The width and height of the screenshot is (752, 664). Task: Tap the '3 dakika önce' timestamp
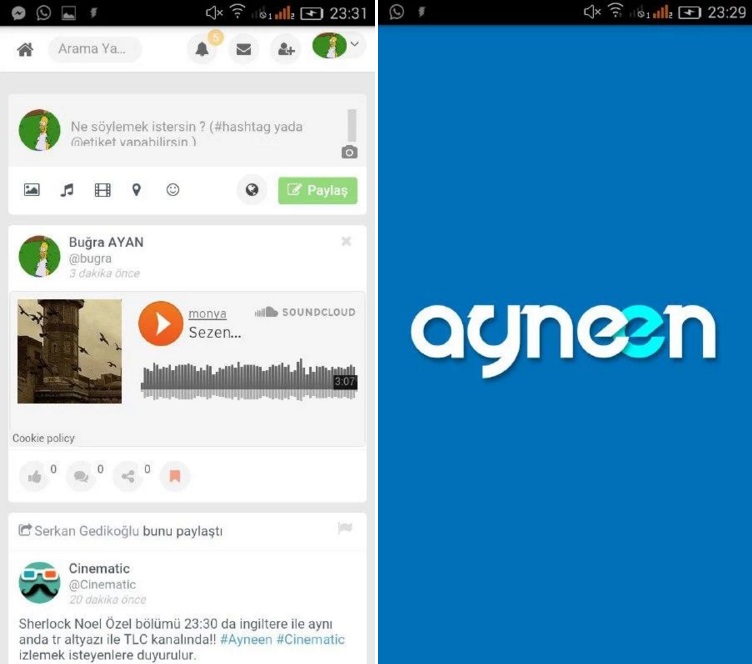point(105,273)
